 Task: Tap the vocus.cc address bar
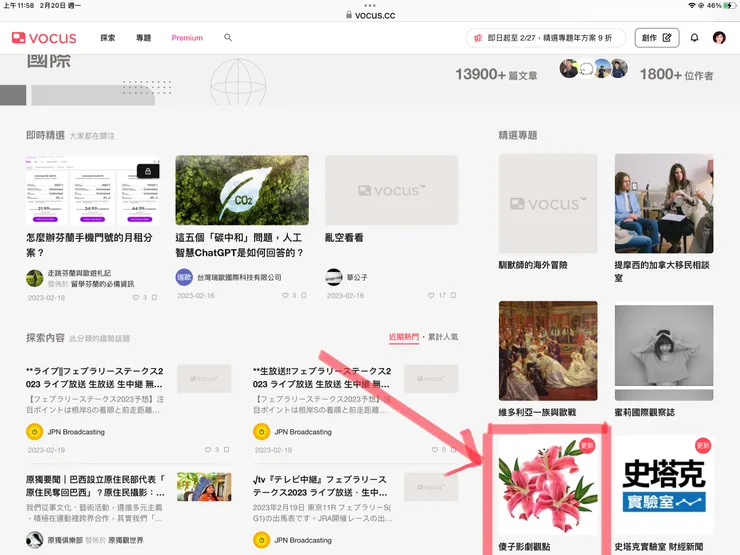tap(370, 15)
